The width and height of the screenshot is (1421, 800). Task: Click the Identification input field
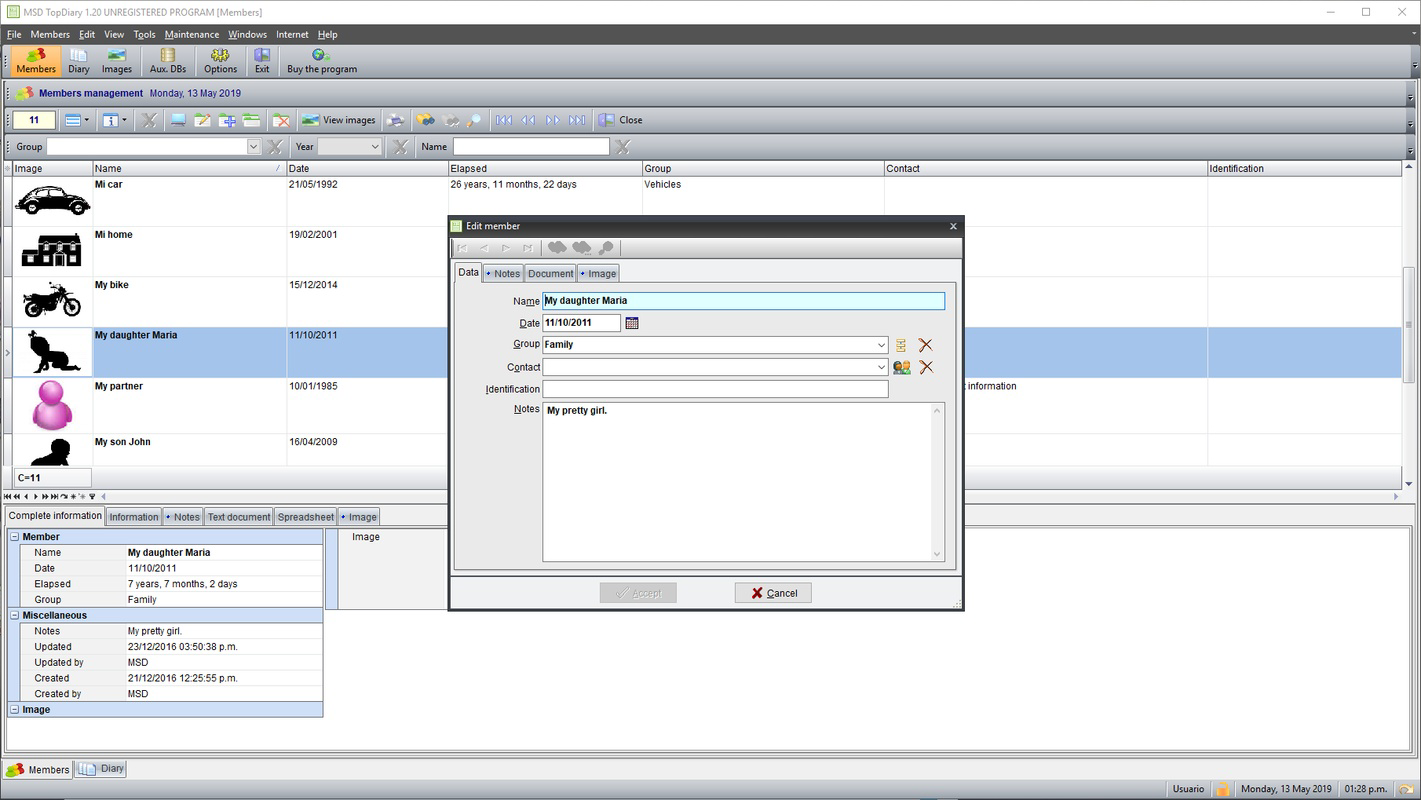[x=715, y=389]
